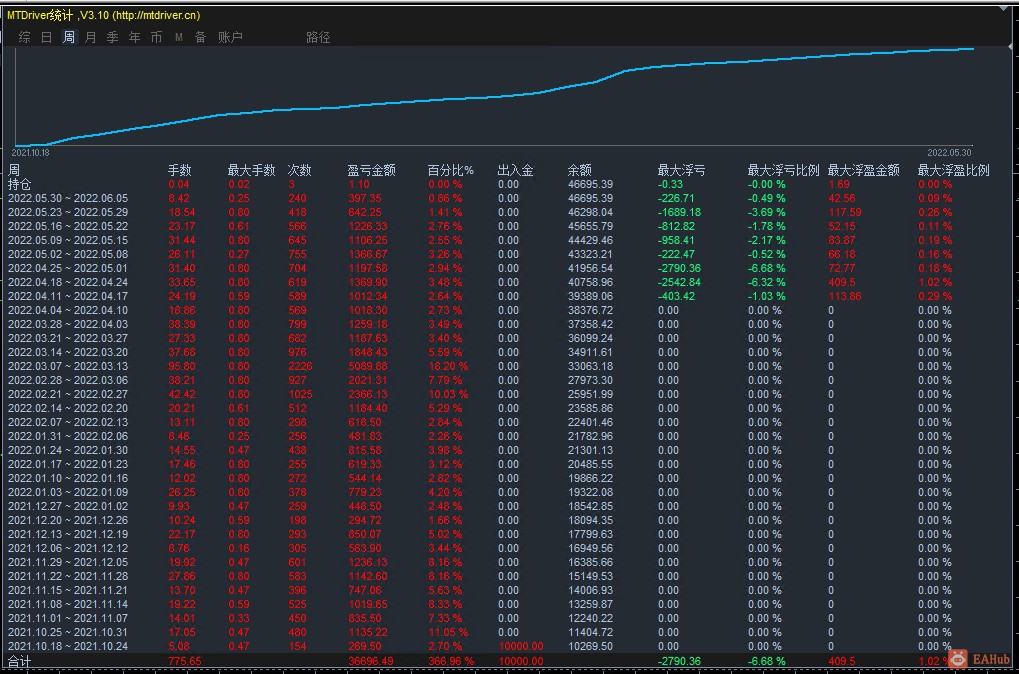Click the chart start date 2021.10.18

31,153
